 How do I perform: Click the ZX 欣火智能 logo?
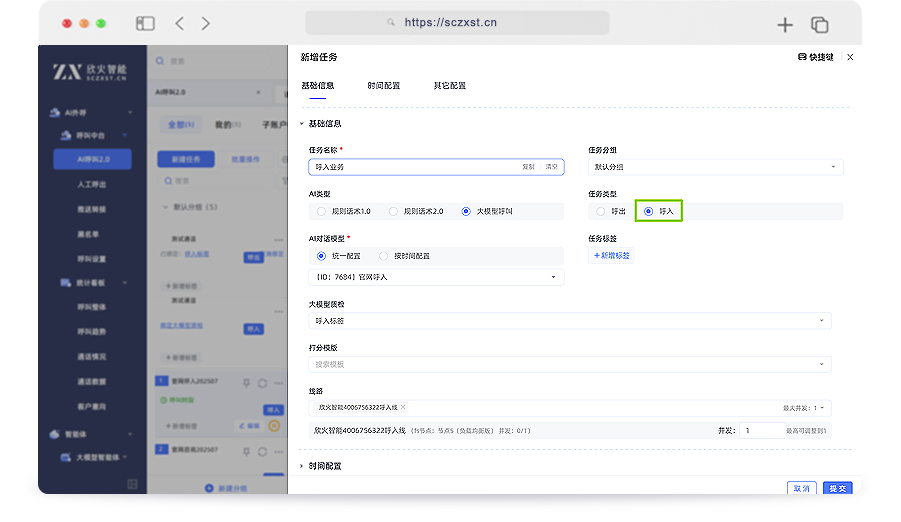[x=91, y=72]
